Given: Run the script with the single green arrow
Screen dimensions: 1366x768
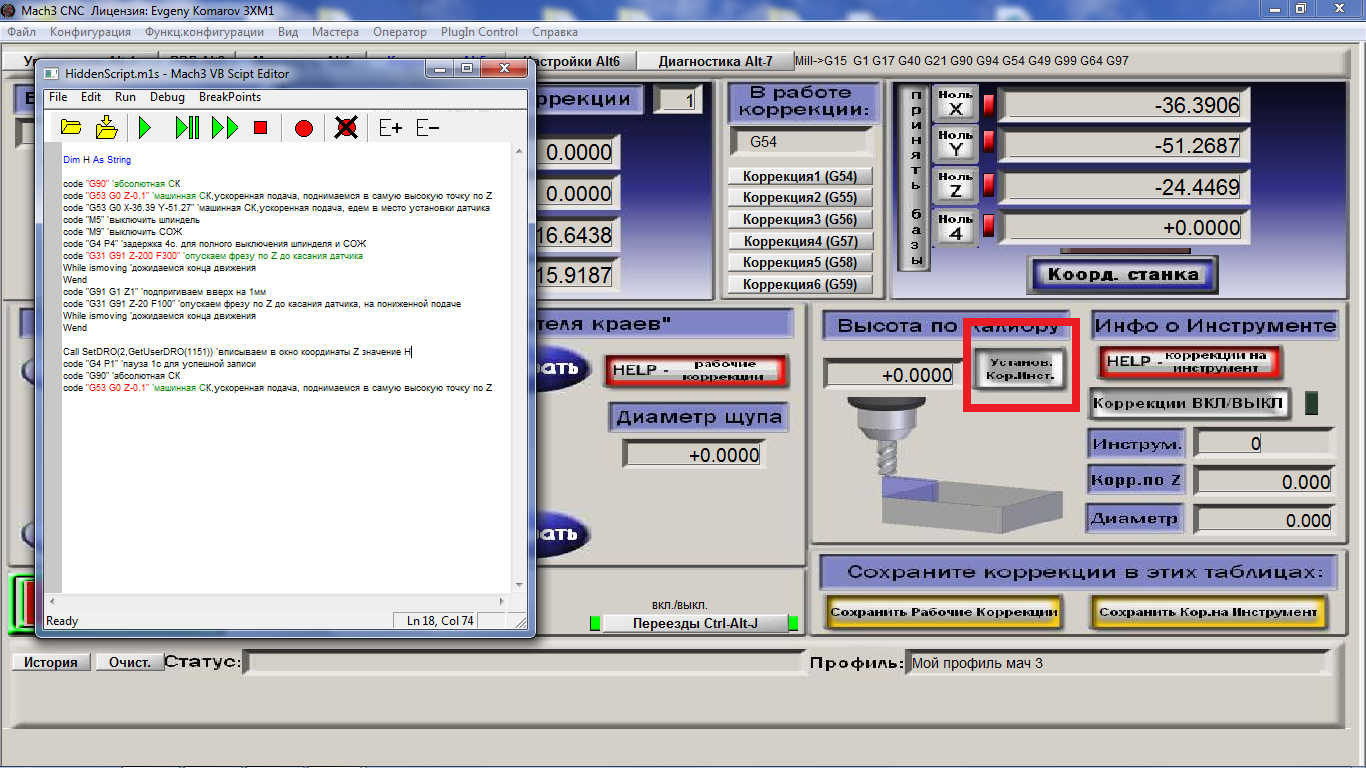Looking at the screenshot, I should pyautogui.click(x=145, y=128).
